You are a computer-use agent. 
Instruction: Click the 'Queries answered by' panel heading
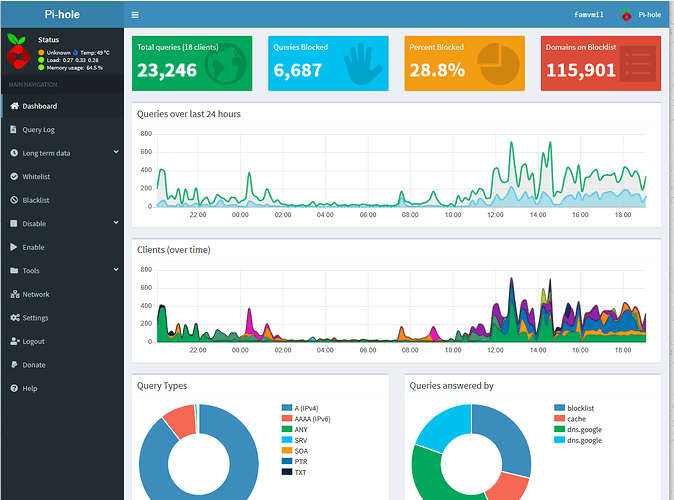click(451, 386)
